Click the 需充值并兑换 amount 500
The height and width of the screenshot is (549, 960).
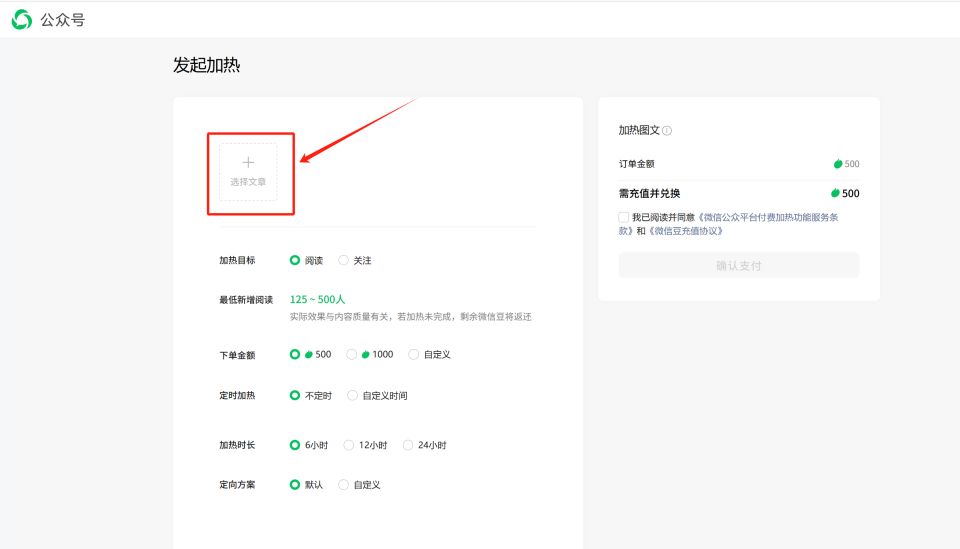(x=845, y=193)
